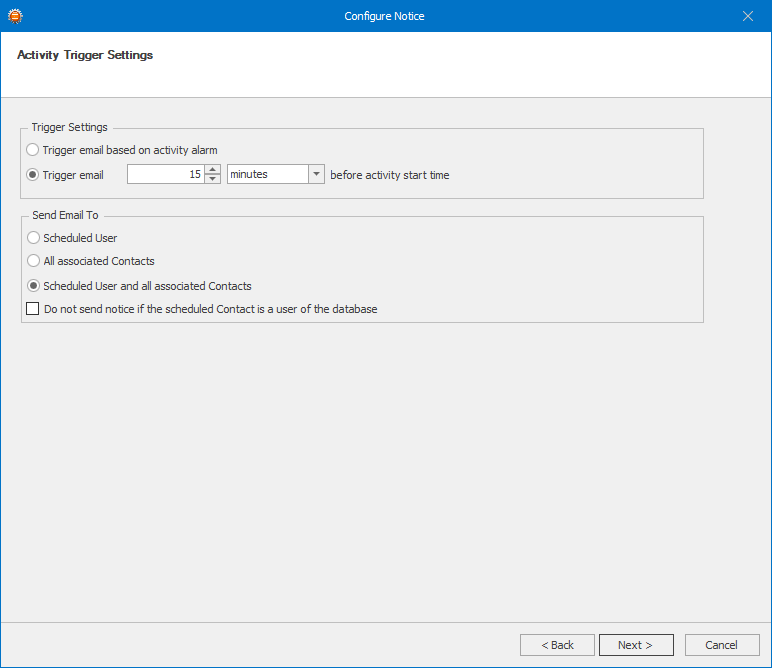Click the application icon in title bar
The height and width of the screenshot is (668, 772).
coord(15,16)
